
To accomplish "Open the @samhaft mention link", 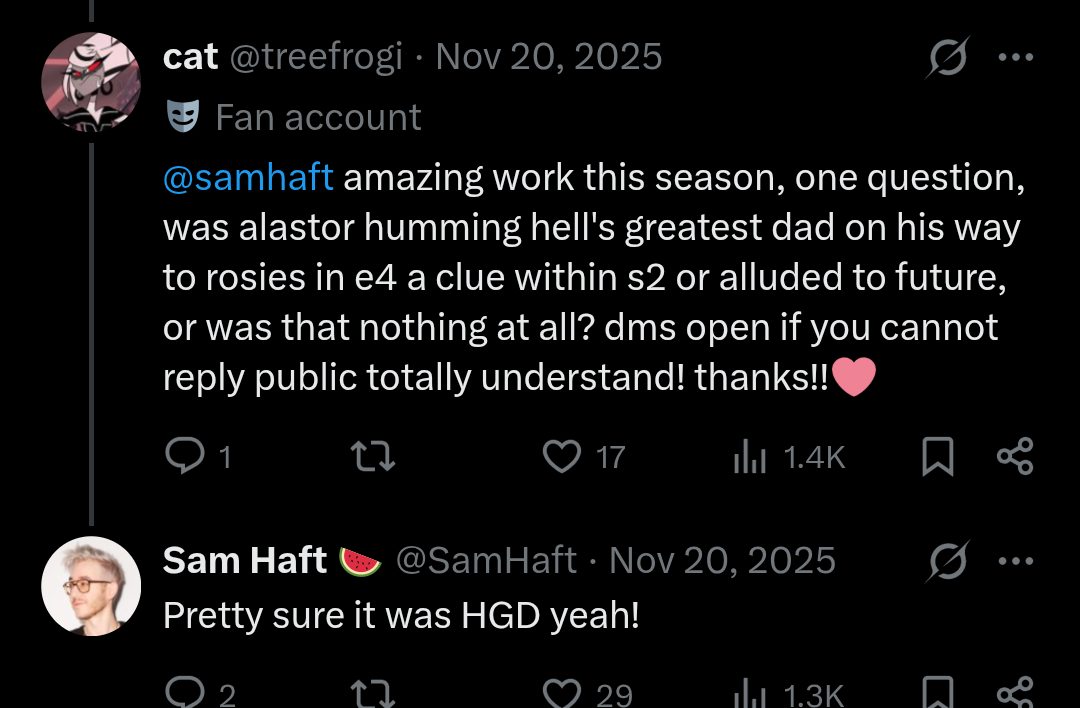I will (x=247, y=178).
